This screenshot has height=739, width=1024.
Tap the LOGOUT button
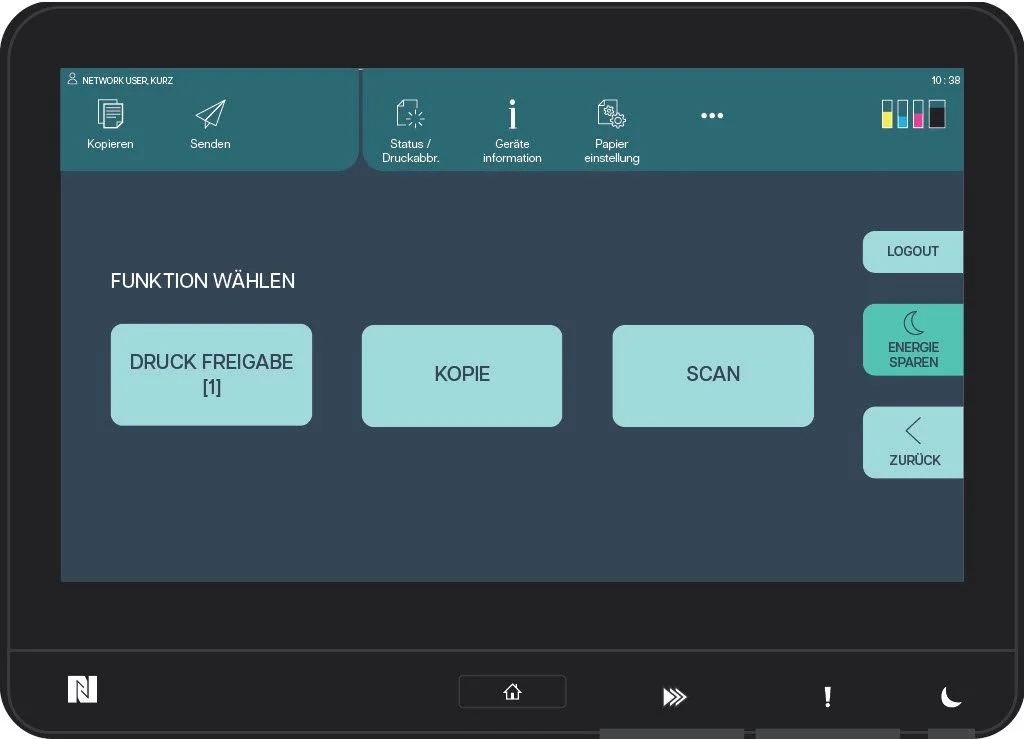pos(913,251)
